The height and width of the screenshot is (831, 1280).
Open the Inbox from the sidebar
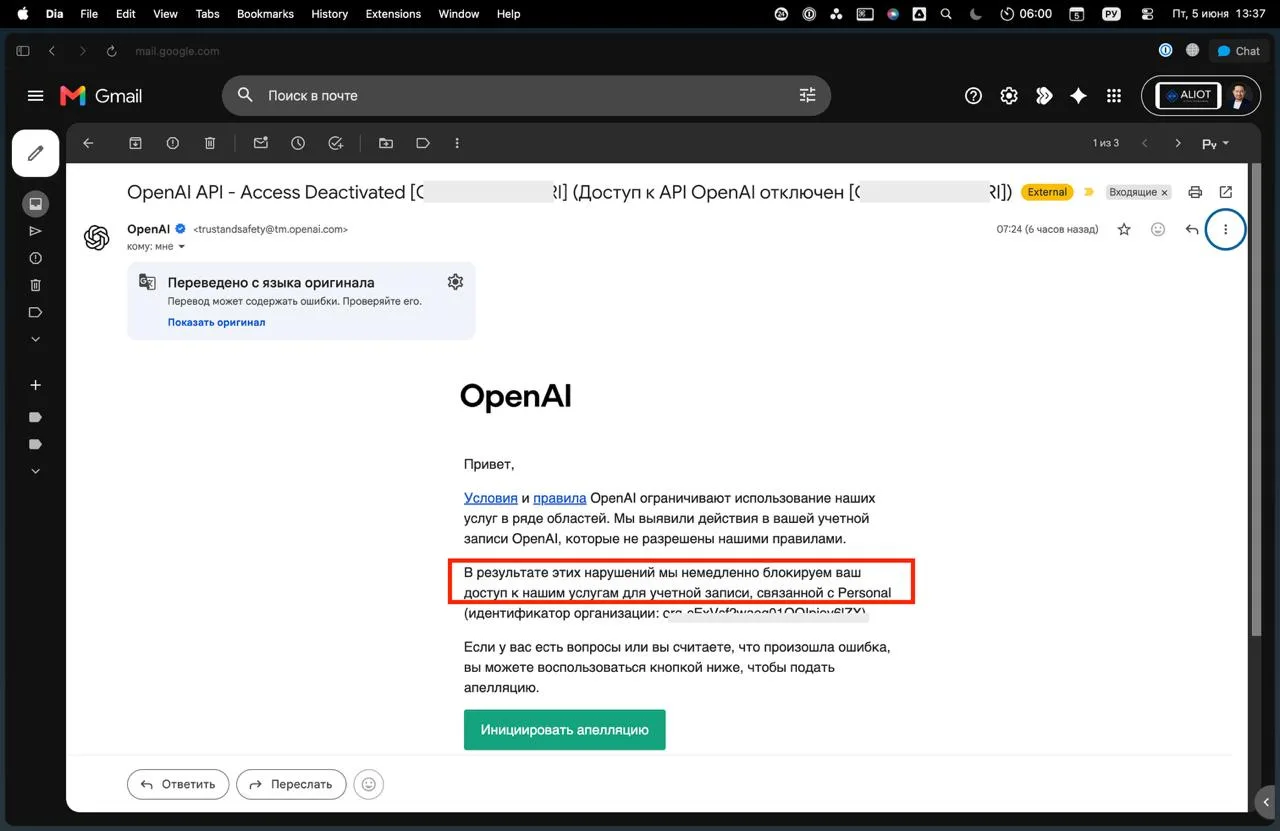(x=36, y=204)
